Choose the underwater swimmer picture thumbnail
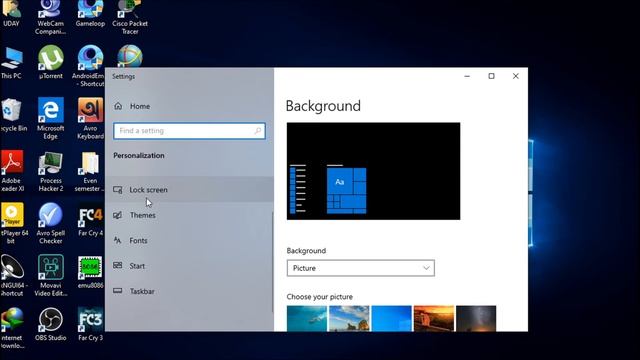 (x=307, y=318)
